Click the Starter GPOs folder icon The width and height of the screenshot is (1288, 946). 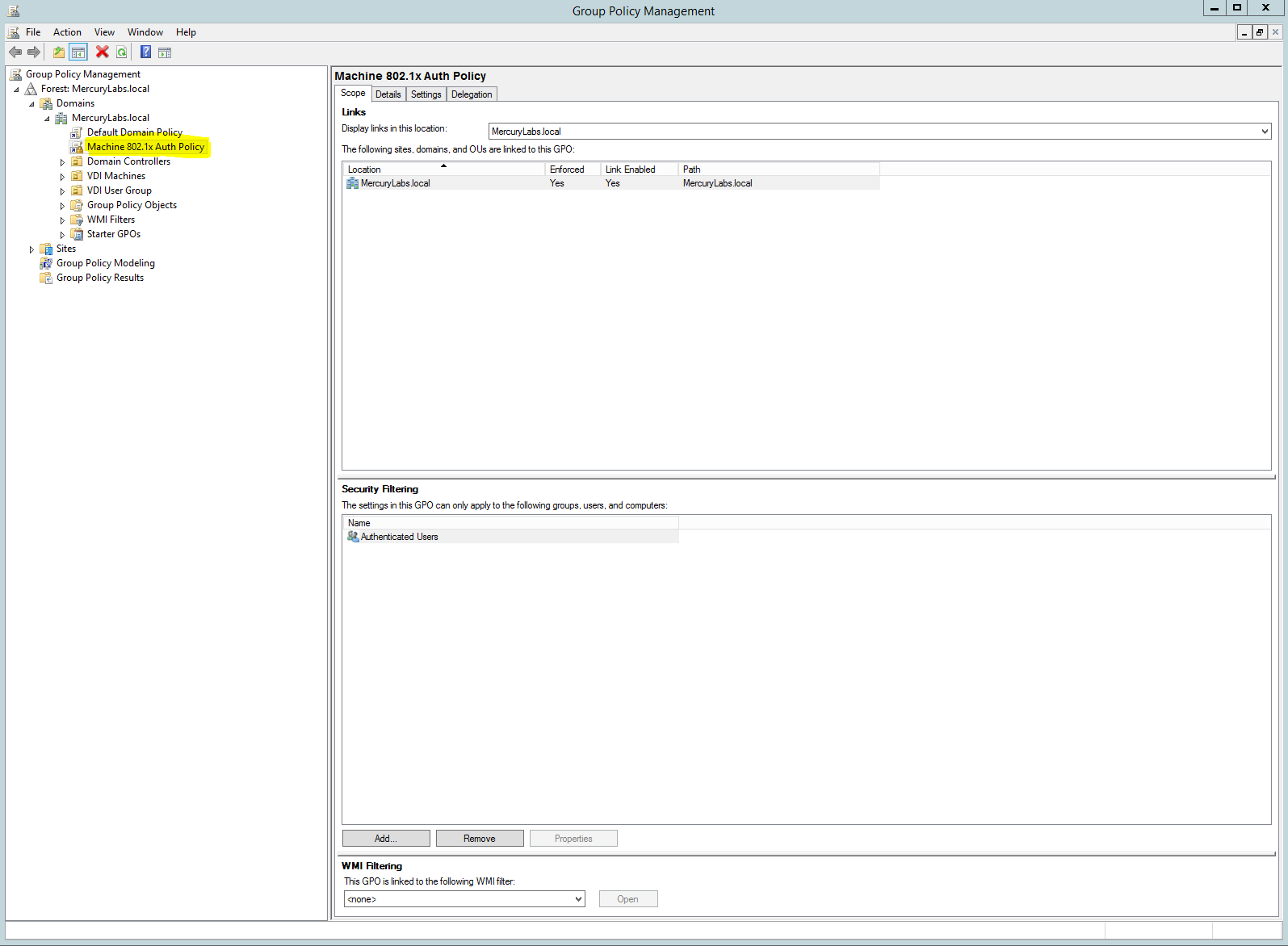[x=77, y=234]
